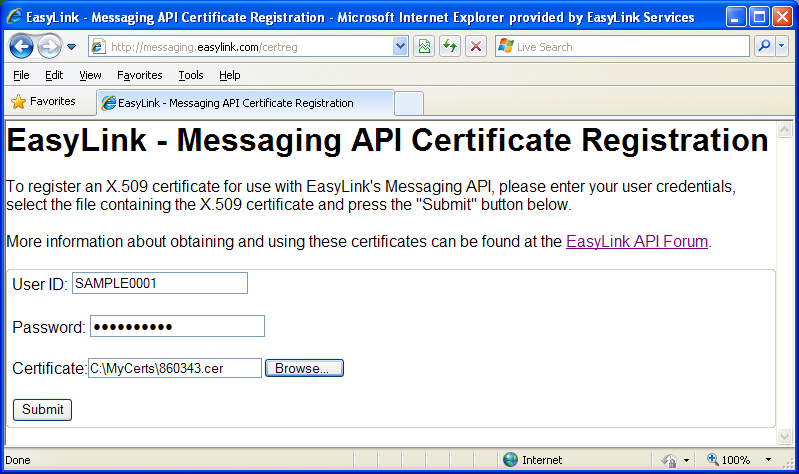Screen dimensions: 799x474
Task: Click the Live Search magnifier icon
Action: click(763, 46)
